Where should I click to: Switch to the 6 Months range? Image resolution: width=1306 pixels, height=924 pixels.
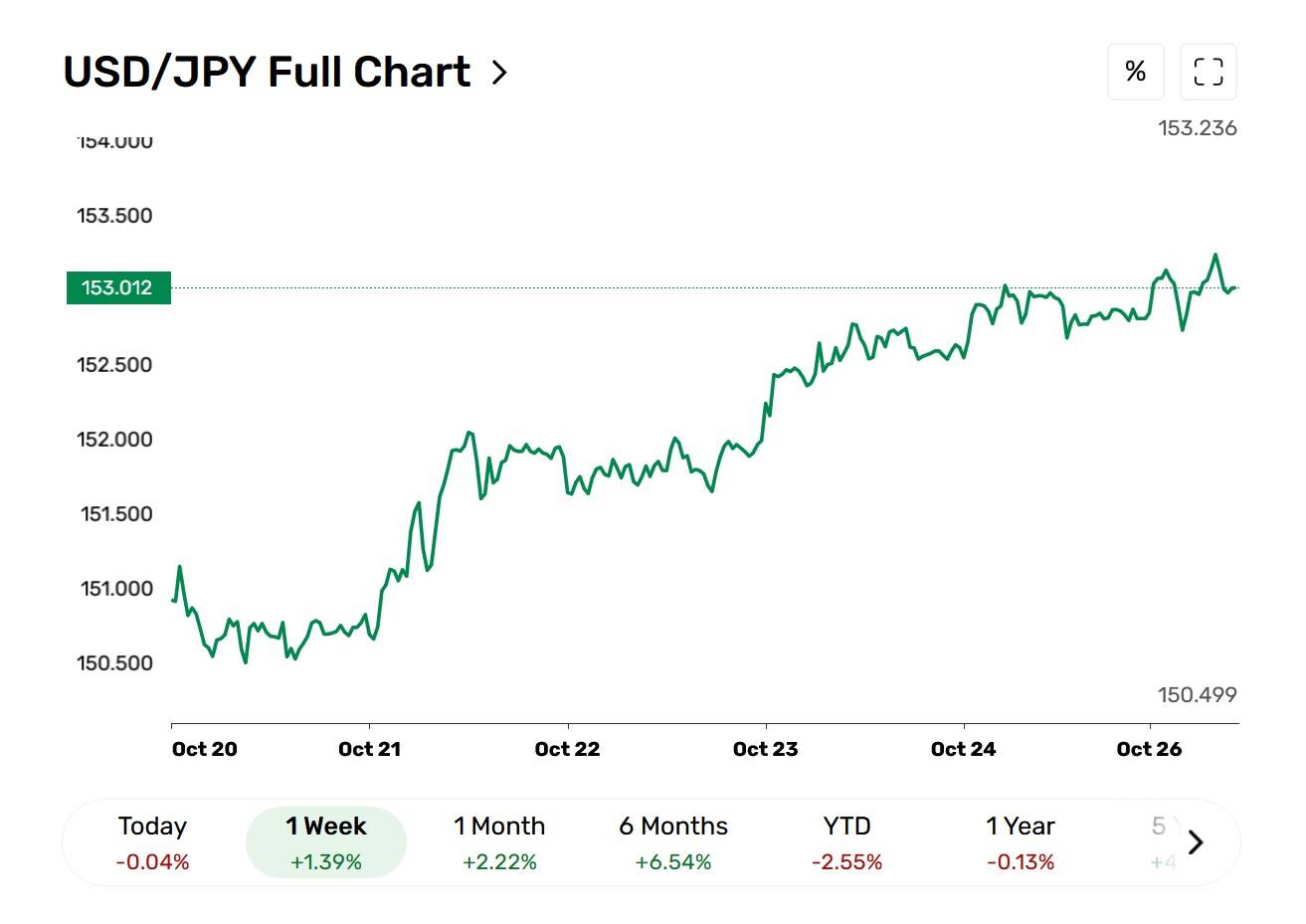(x=673, y=842)
